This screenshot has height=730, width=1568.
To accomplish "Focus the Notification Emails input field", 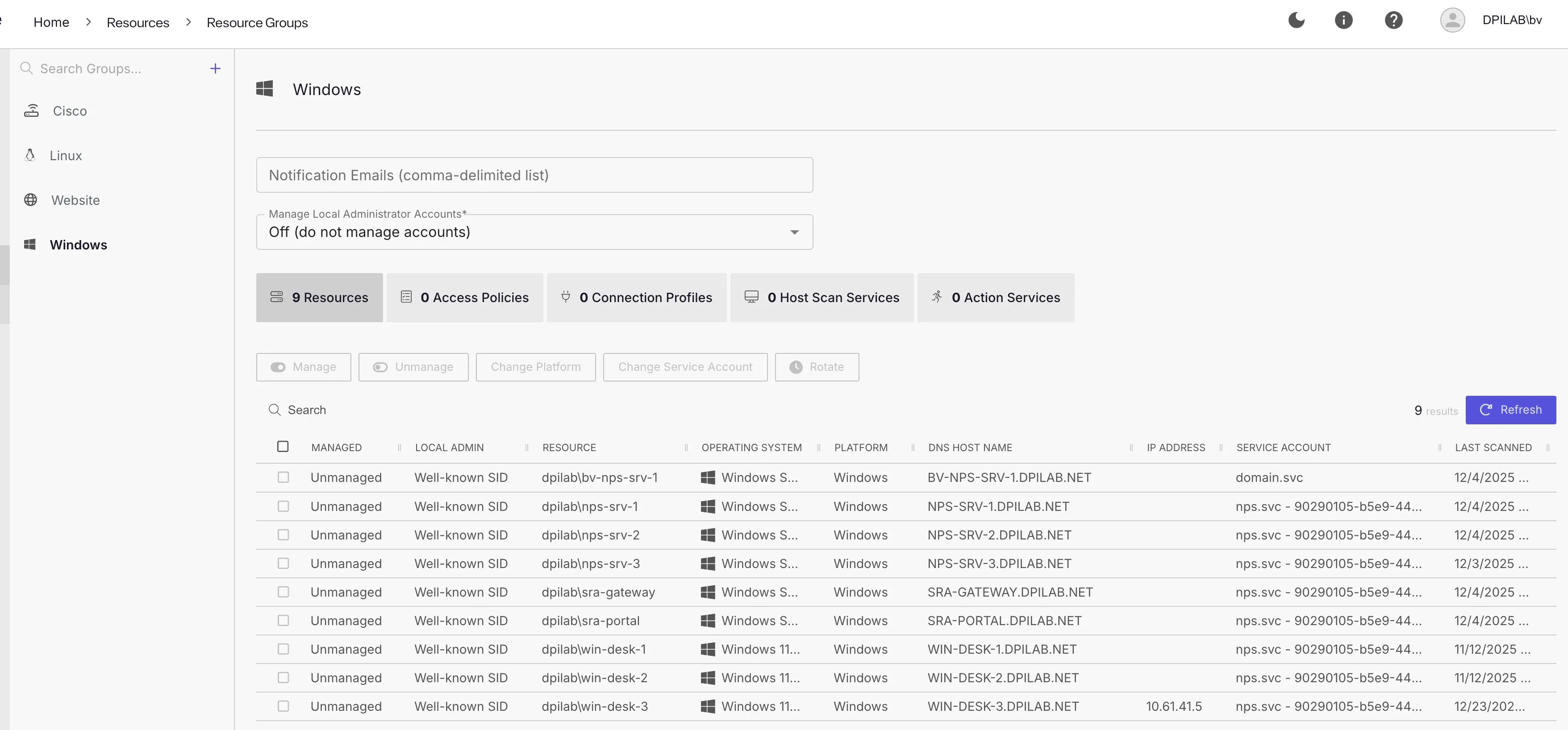I will [x=534, y=175].
